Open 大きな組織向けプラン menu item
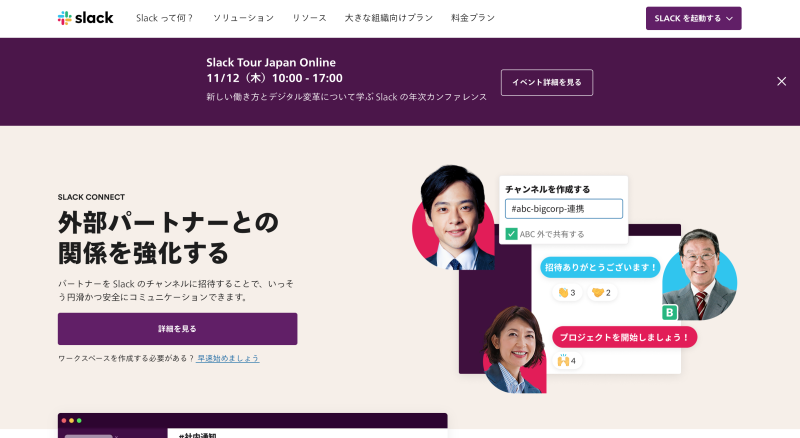This screenshot has height=438, width=800. (389, 18)
